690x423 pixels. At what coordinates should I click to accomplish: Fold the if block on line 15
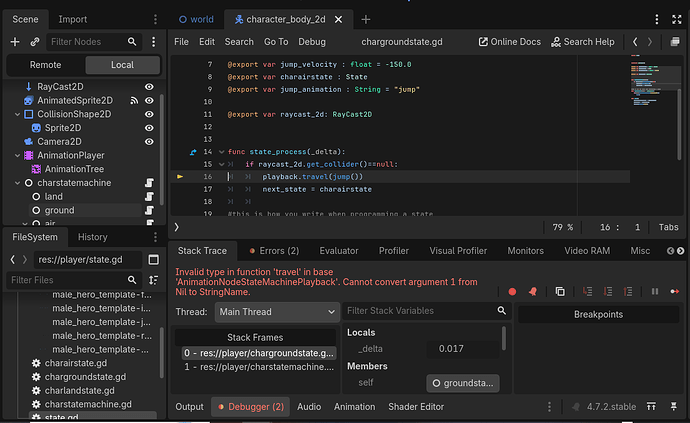click(x=221, y=164)
